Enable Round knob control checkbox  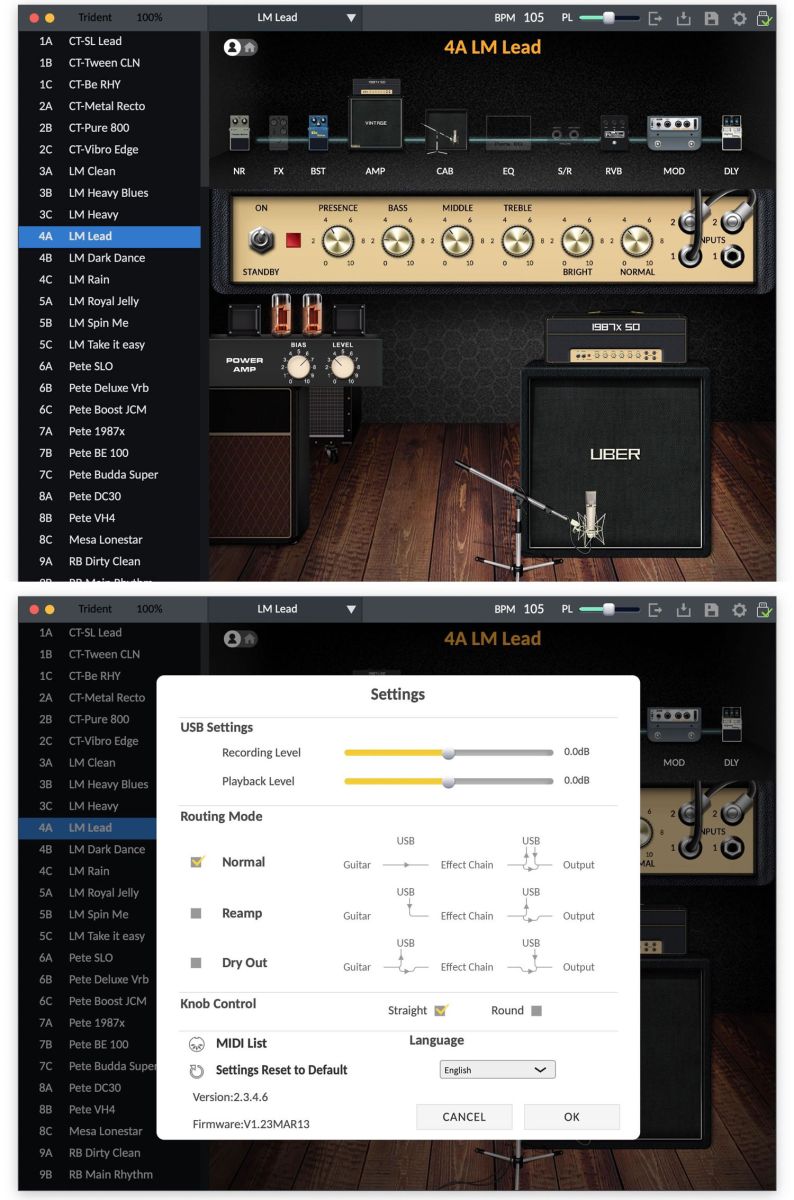point(536,1011)
